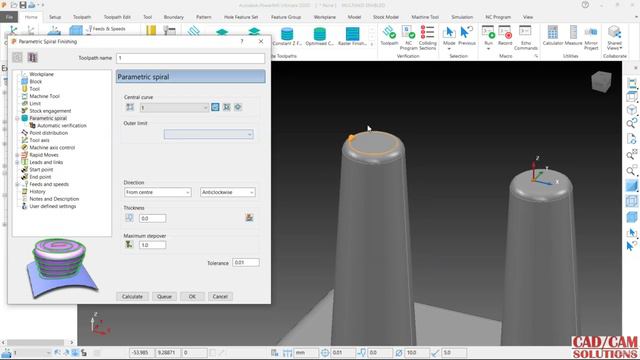Open the Simulation ribbon tab
This screenshot has width=640, height=360.
click(x=462, y=17)
